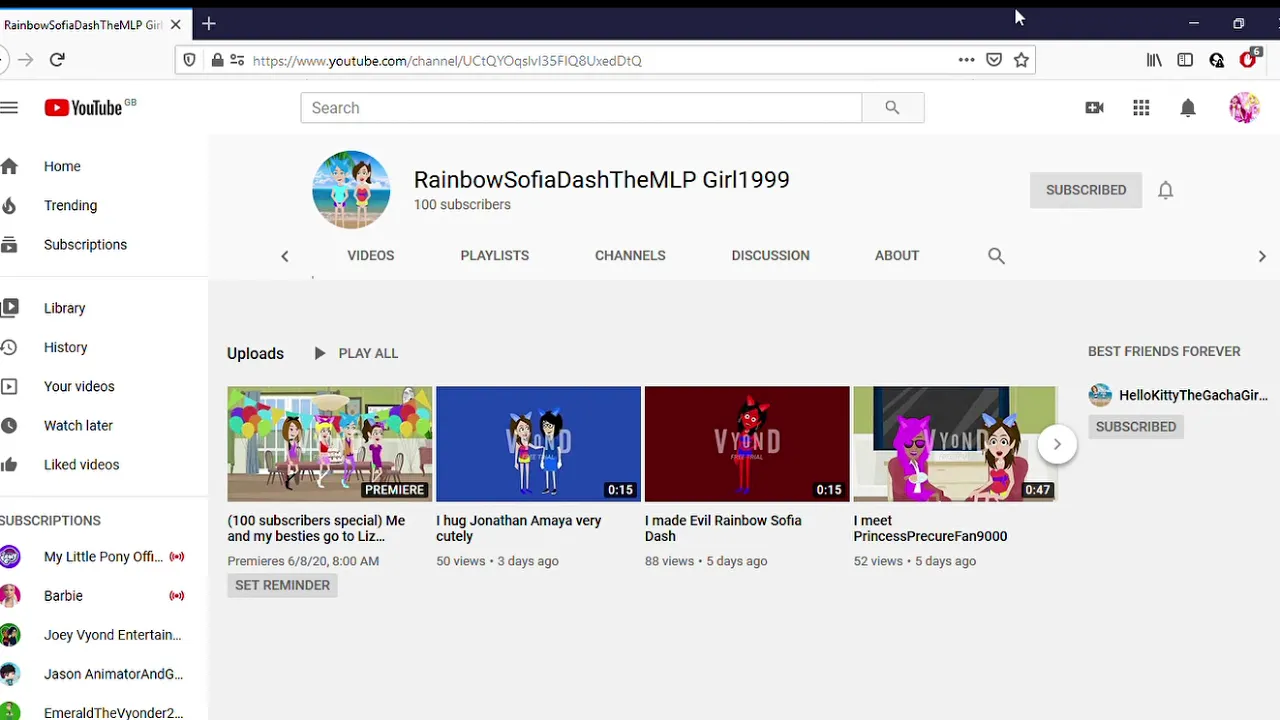Switch to the PLAYLISTS tab
This screenshot has width=1280, height=720.
pos(495,256)
